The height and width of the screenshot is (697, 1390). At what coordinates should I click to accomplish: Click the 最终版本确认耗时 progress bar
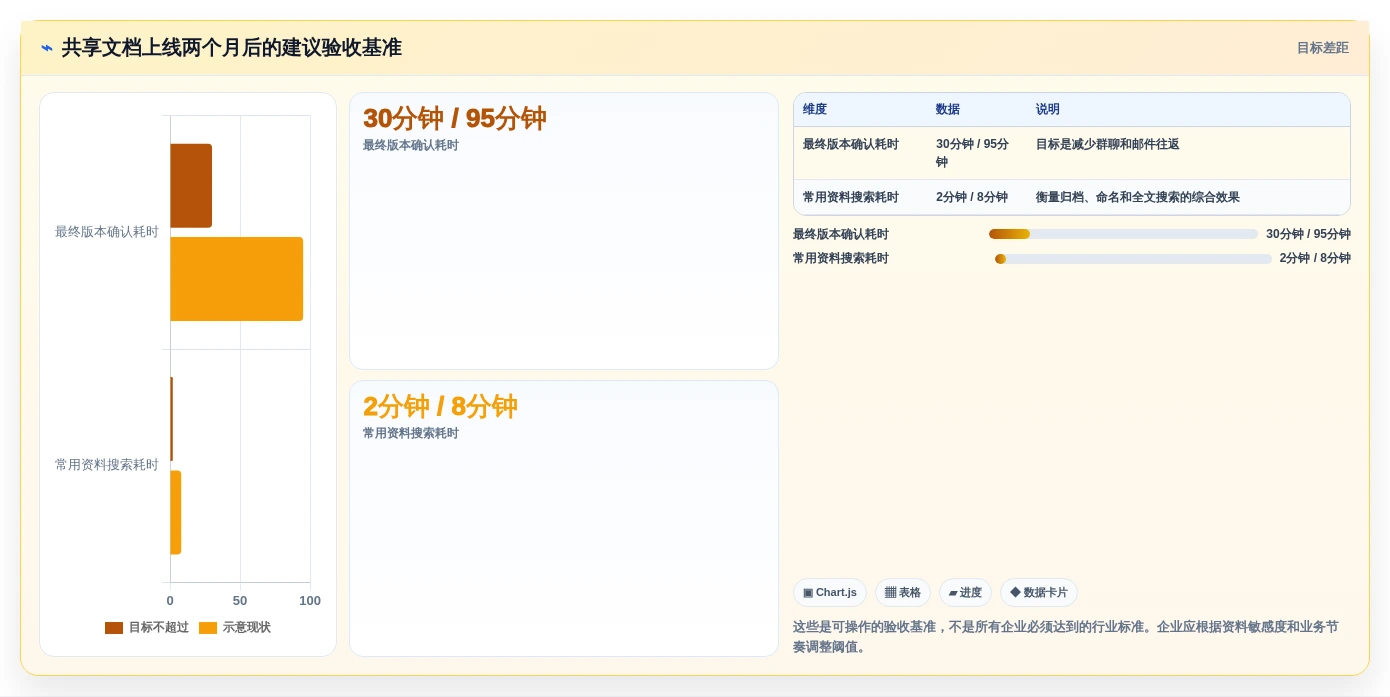[1123, 234]
